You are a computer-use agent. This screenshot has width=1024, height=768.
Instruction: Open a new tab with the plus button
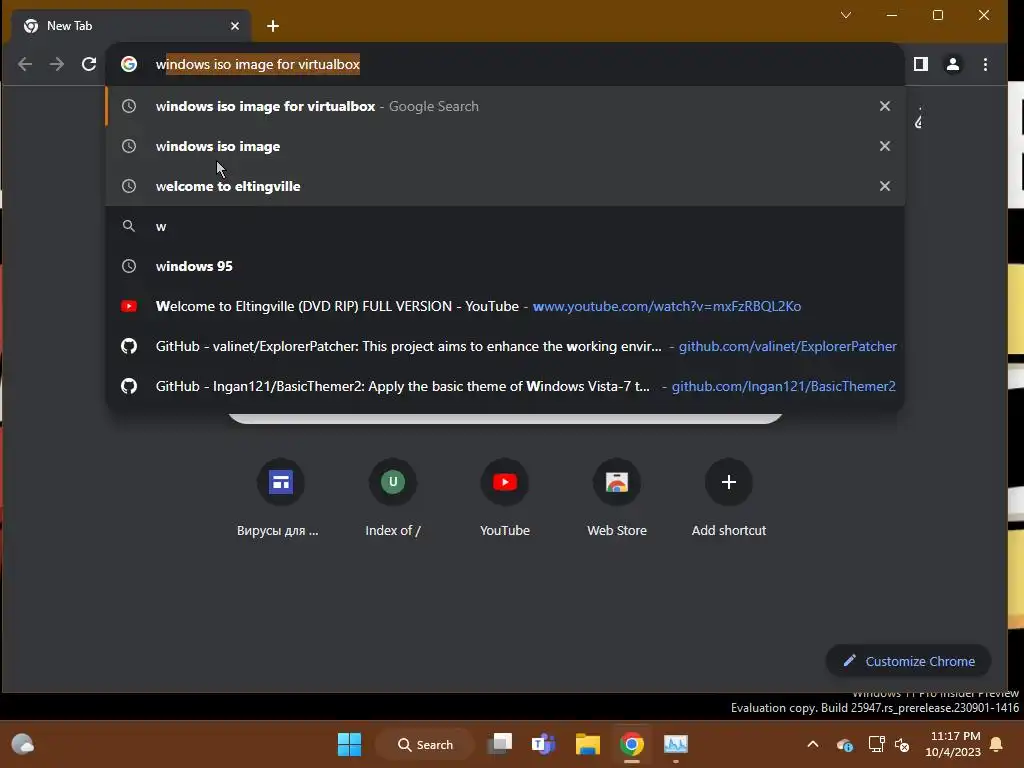tap(273, 26)
